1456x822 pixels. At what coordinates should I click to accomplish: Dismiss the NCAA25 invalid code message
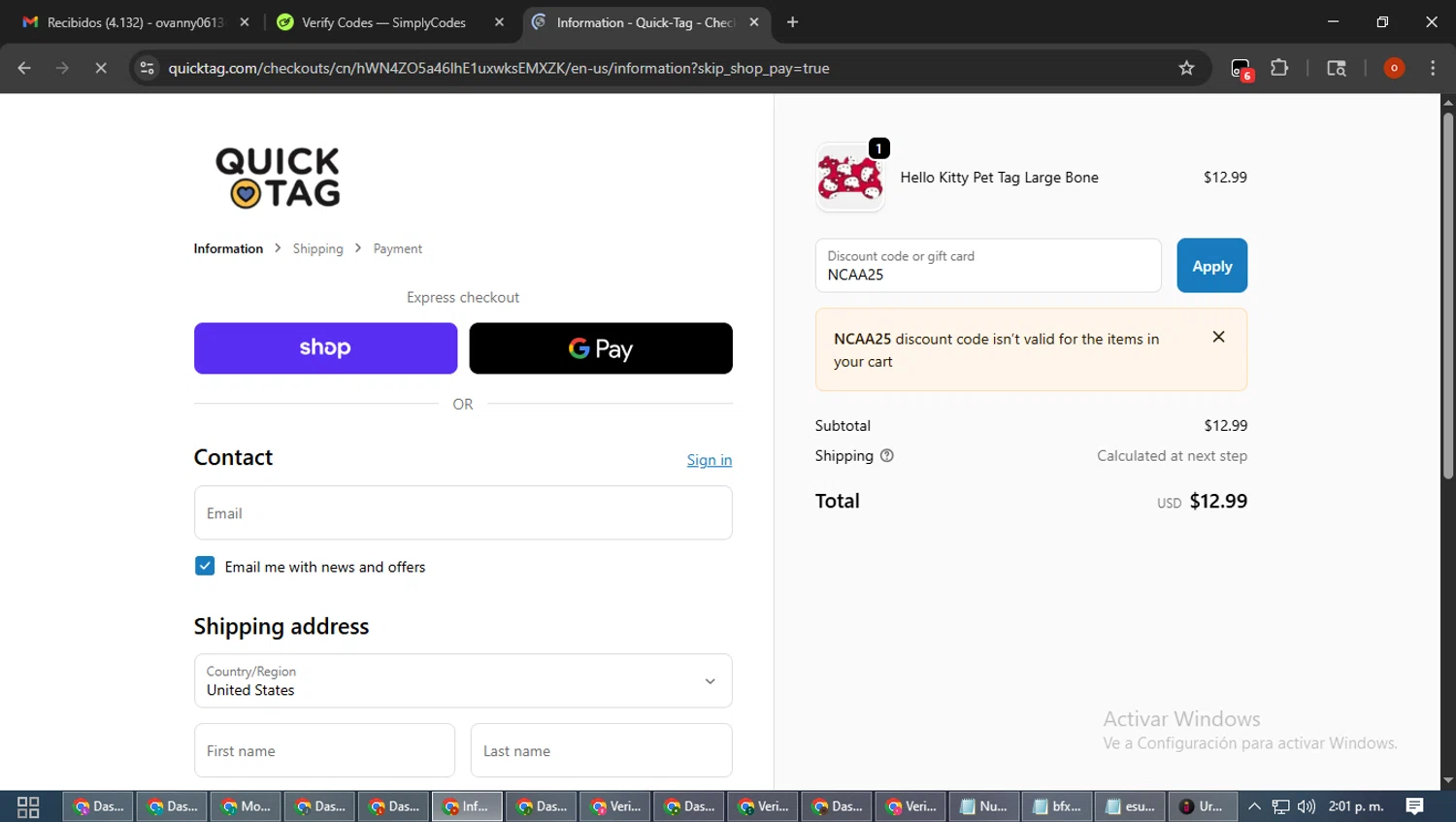point(1218,337)
